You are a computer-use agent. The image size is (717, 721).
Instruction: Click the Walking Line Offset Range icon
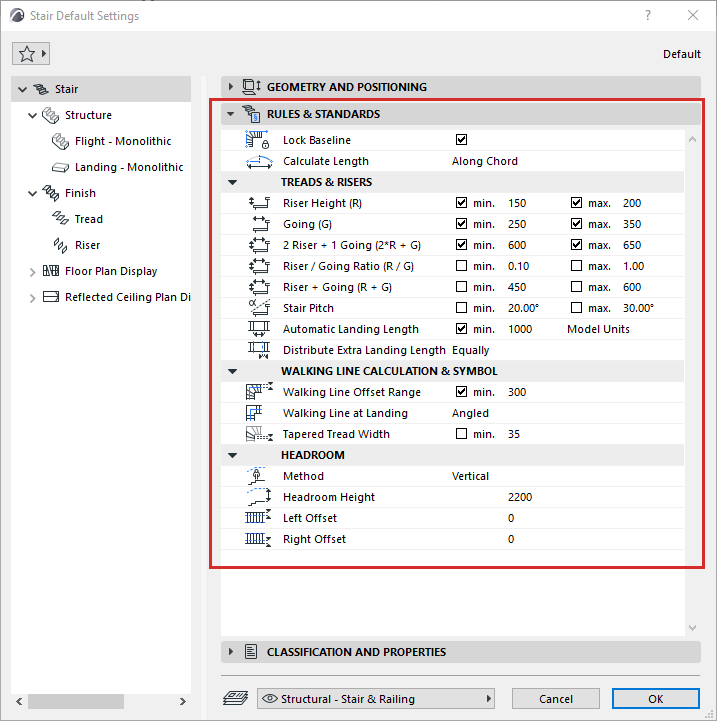point(259,392)
